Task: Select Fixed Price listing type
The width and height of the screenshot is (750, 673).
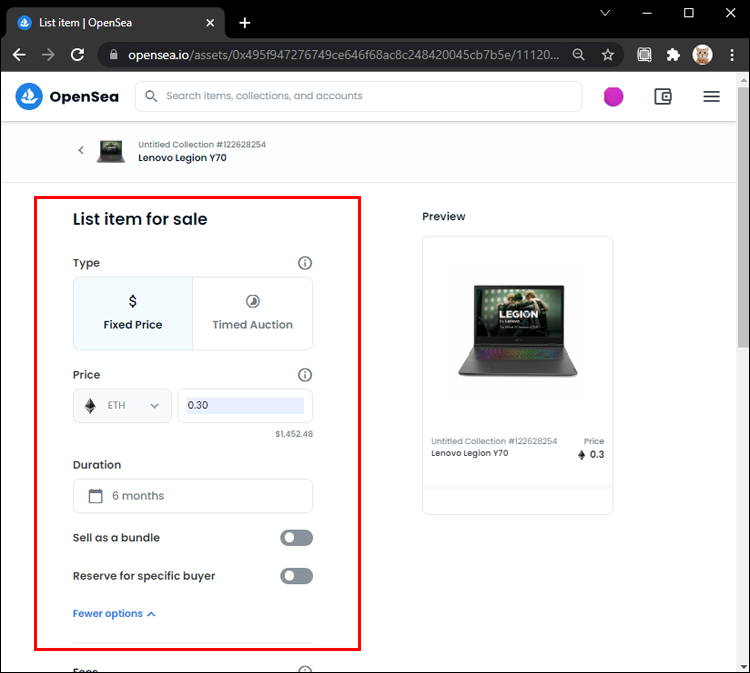Action: (133, 314)
